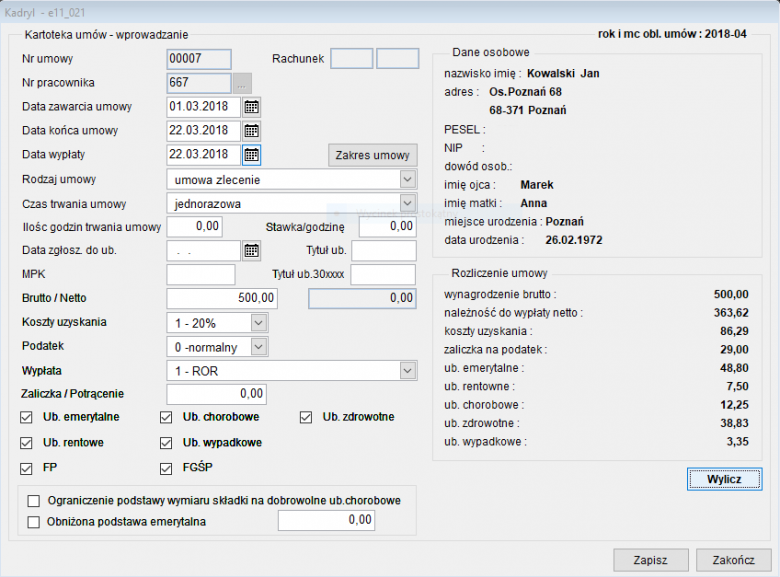Click the Zakończ button
Screen dimensions: 780x577
click(x=733, y=560)
